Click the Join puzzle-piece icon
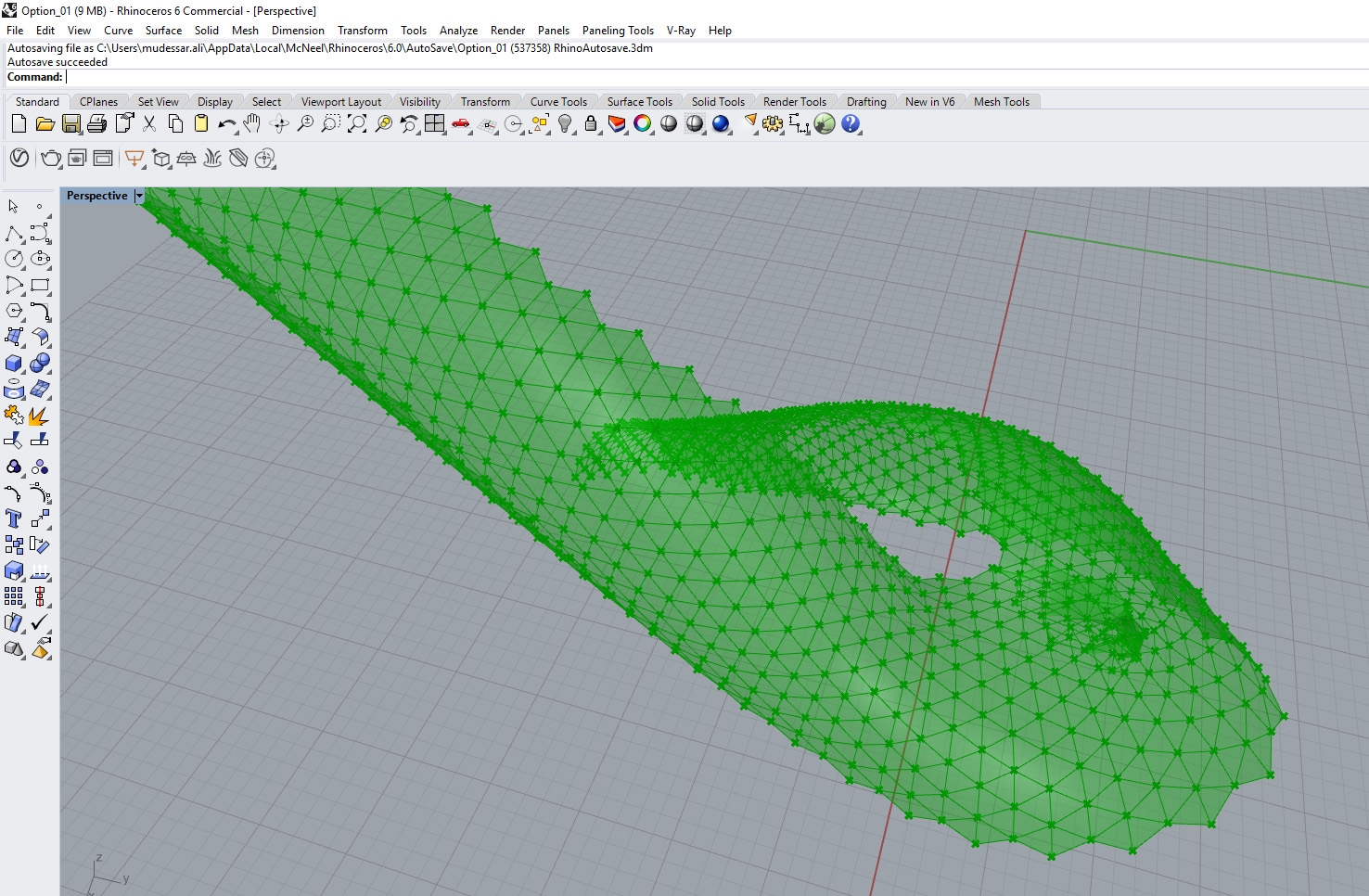The width and height of the screenshot is (1369, 896). tap(14, 416)
